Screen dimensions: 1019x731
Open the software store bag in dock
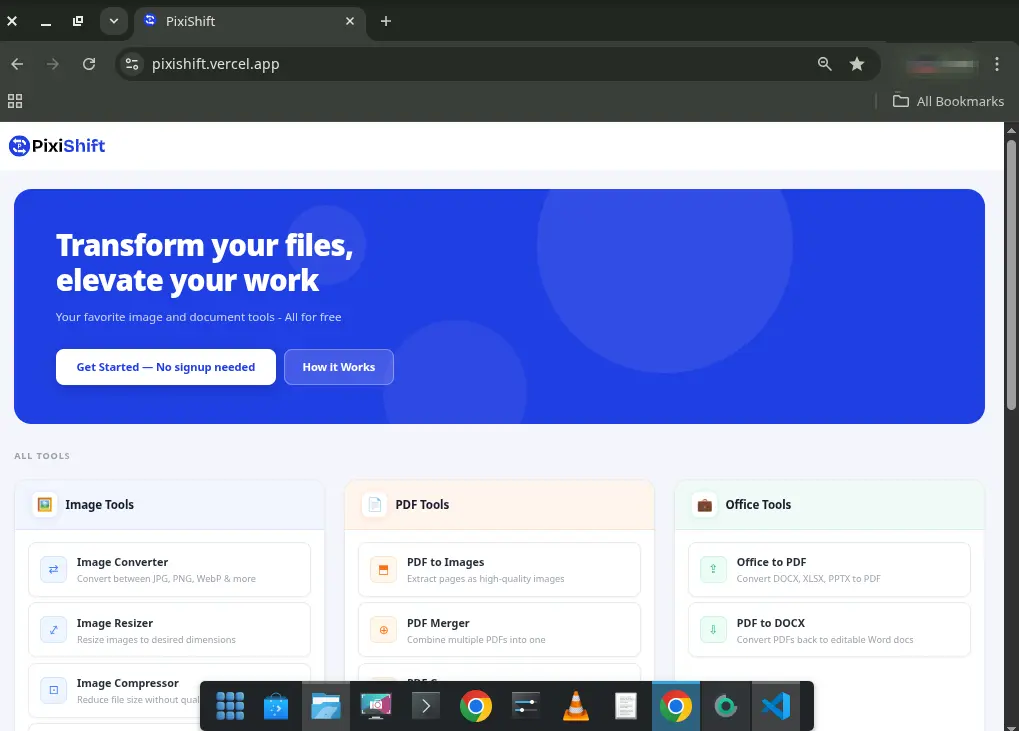[x=276, y=706]
